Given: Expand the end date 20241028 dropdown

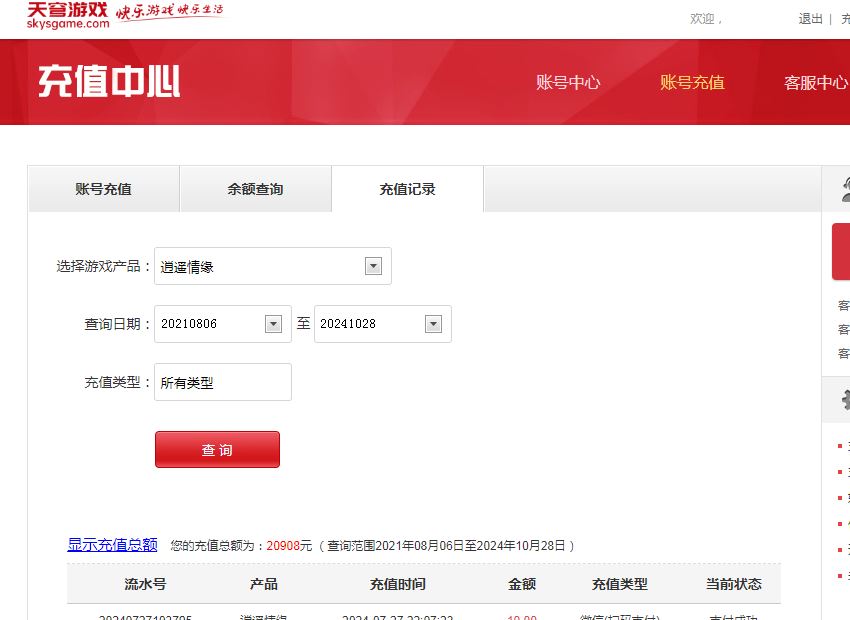Looking at the screenshot, I should pos(433,324).
